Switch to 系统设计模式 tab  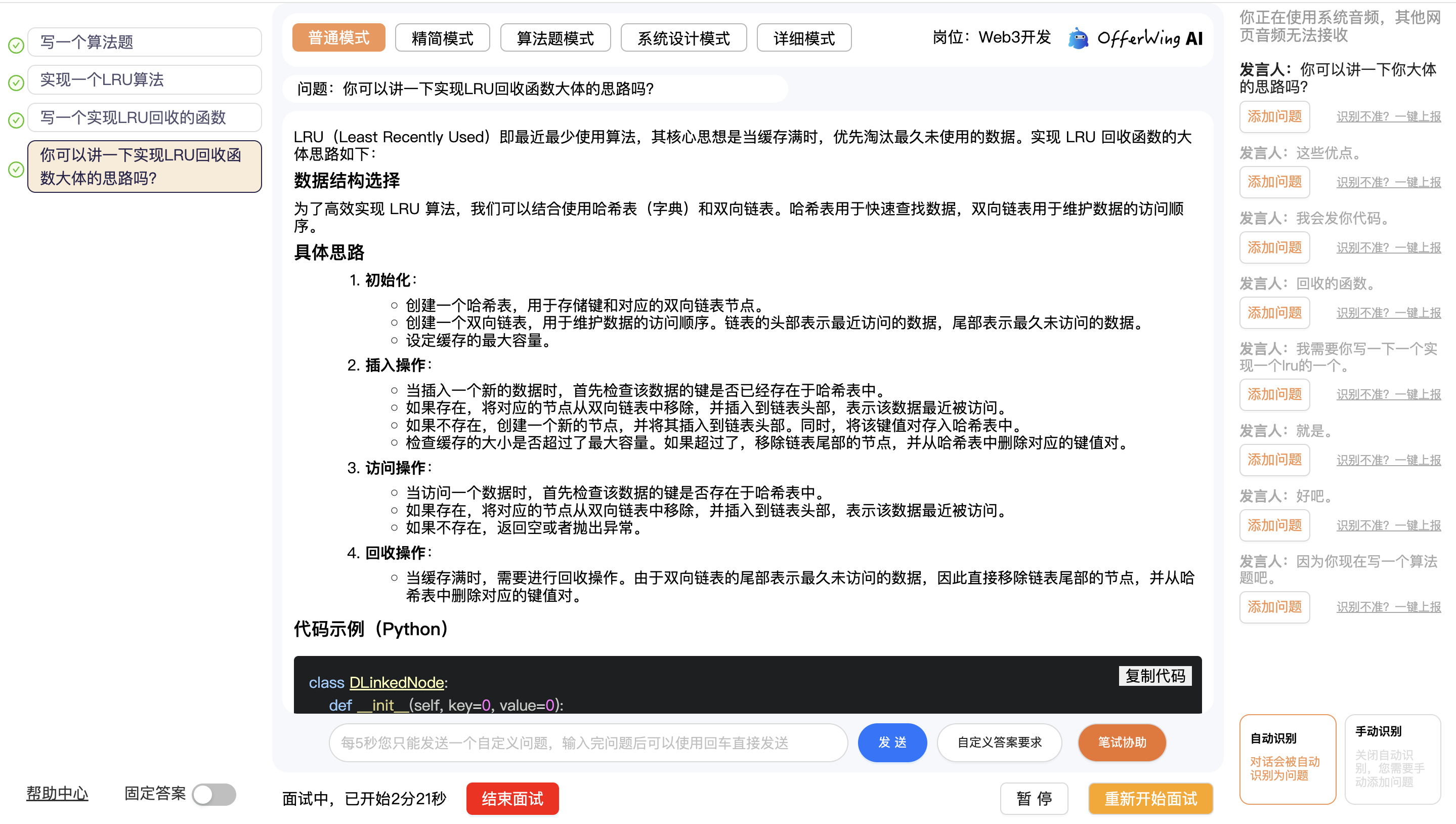[683, 38]
